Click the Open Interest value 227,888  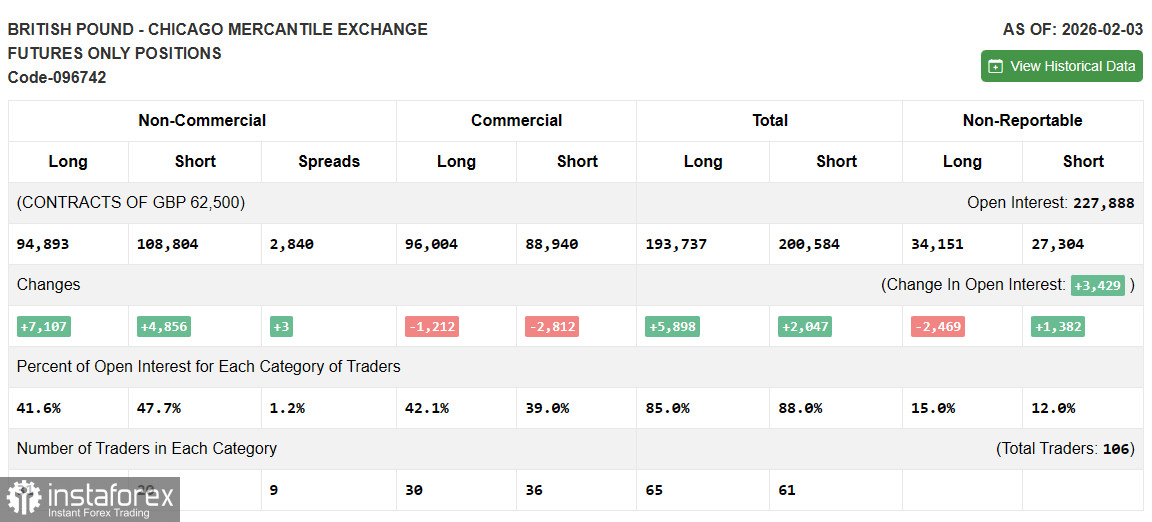point(1103,203)
